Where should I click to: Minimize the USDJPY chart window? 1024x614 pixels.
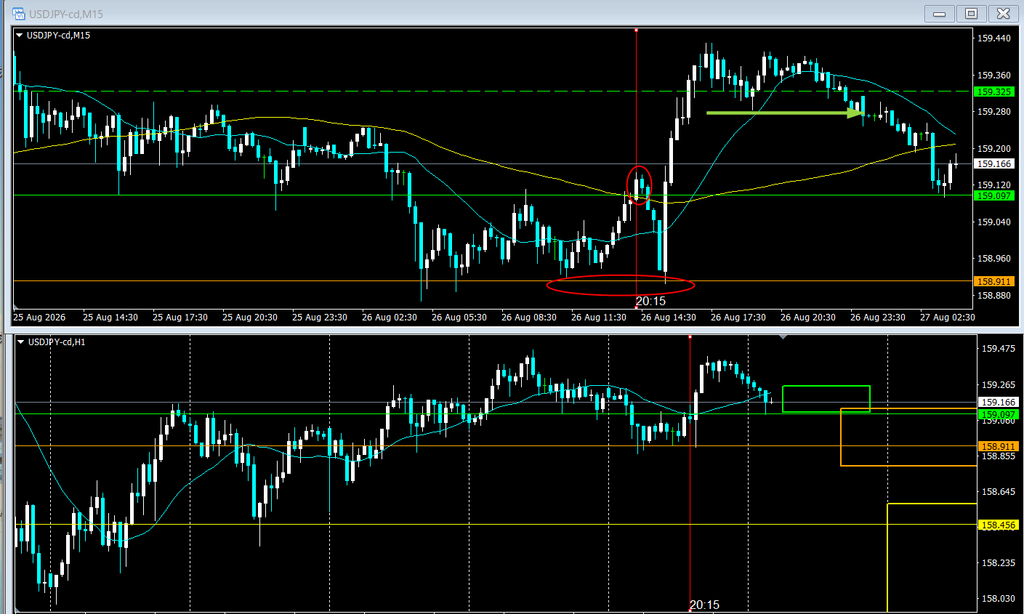pos(939,14)
